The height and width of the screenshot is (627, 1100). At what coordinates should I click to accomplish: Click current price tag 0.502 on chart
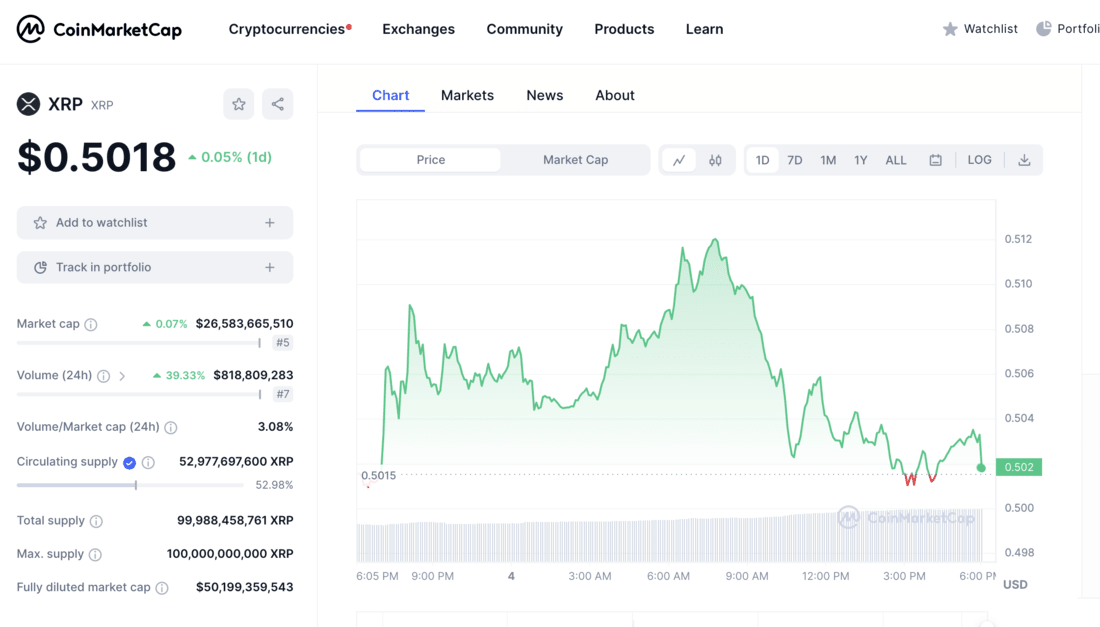pos(1019,467)
